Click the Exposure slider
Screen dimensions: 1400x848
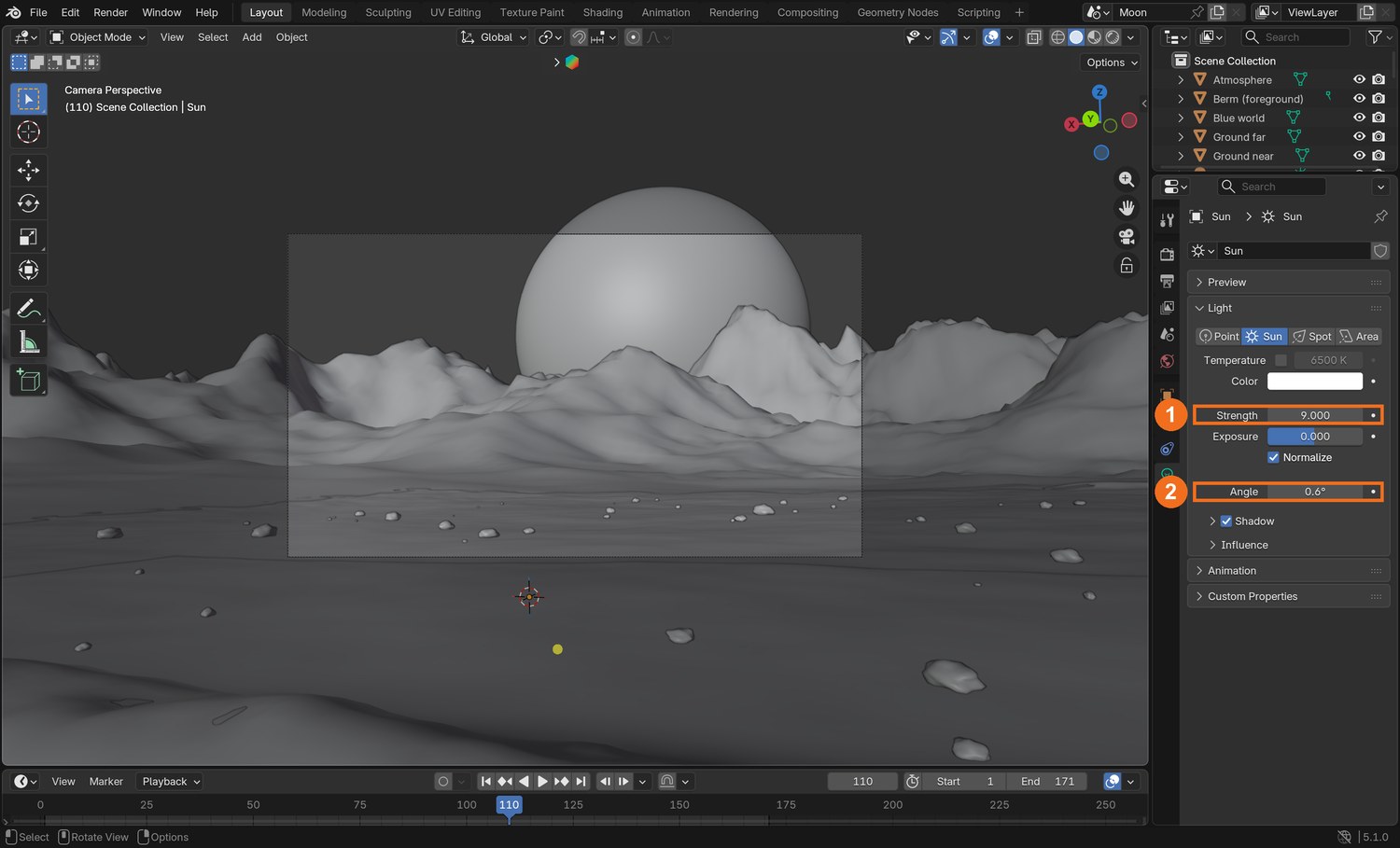[x=1315, y=437]
